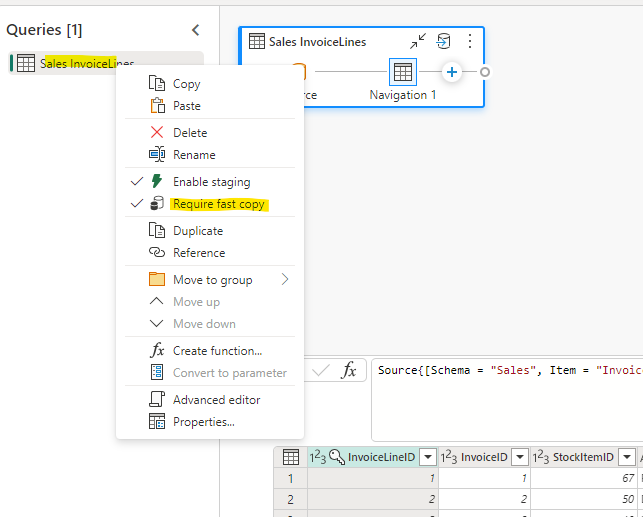The image size is (643, 517).
Task: Click the StockItemID data type icon
Action: tap(541, 457)
